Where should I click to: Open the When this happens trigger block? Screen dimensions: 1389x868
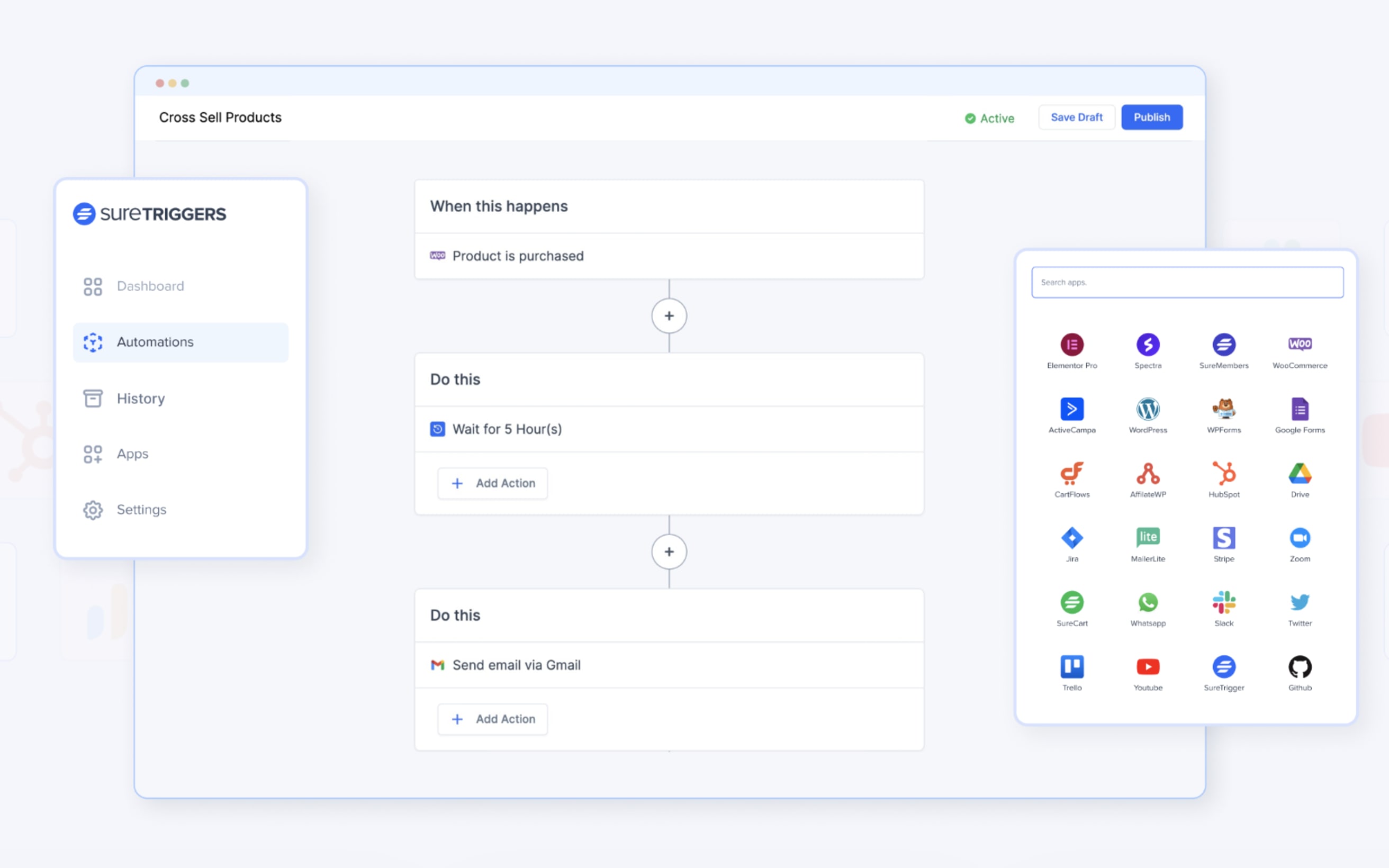pos(670,256)
